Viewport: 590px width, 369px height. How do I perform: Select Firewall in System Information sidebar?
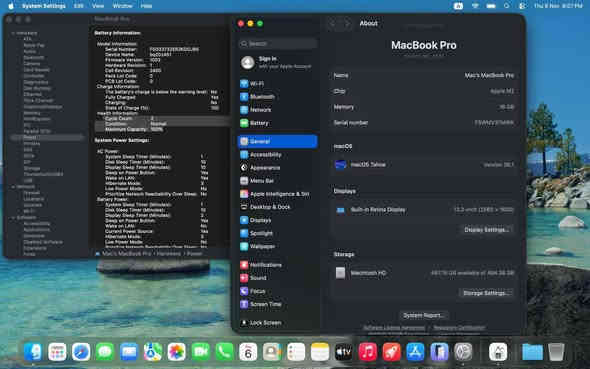pos(32,193)
